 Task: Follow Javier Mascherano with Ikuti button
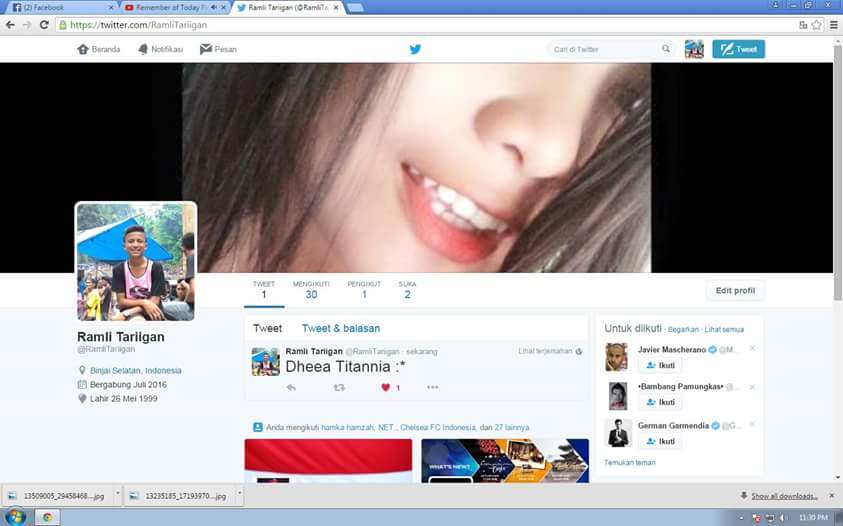[x=660, y=365]
